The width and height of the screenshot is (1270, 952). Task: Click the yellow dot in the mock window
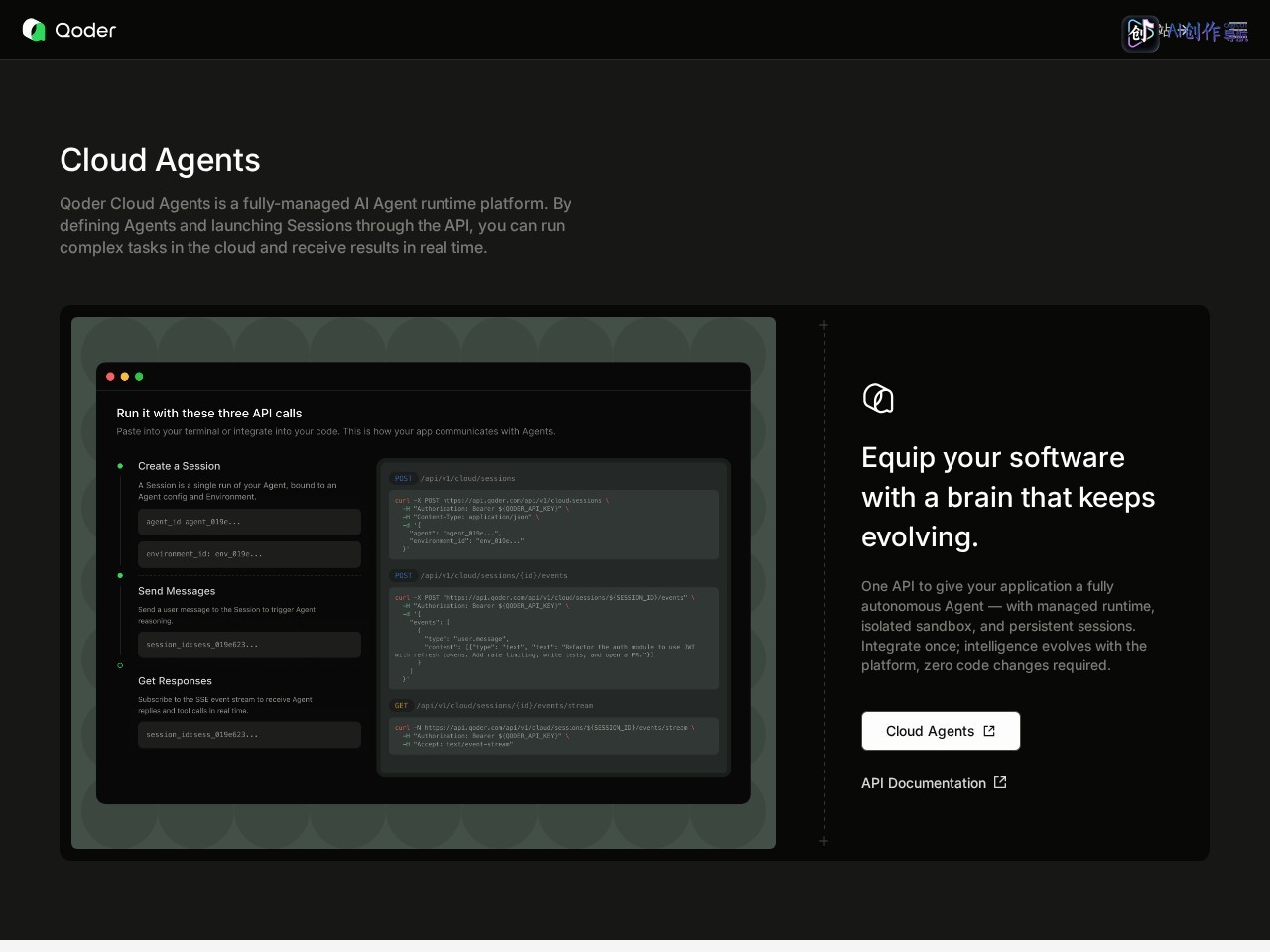[x=125, y=377]
